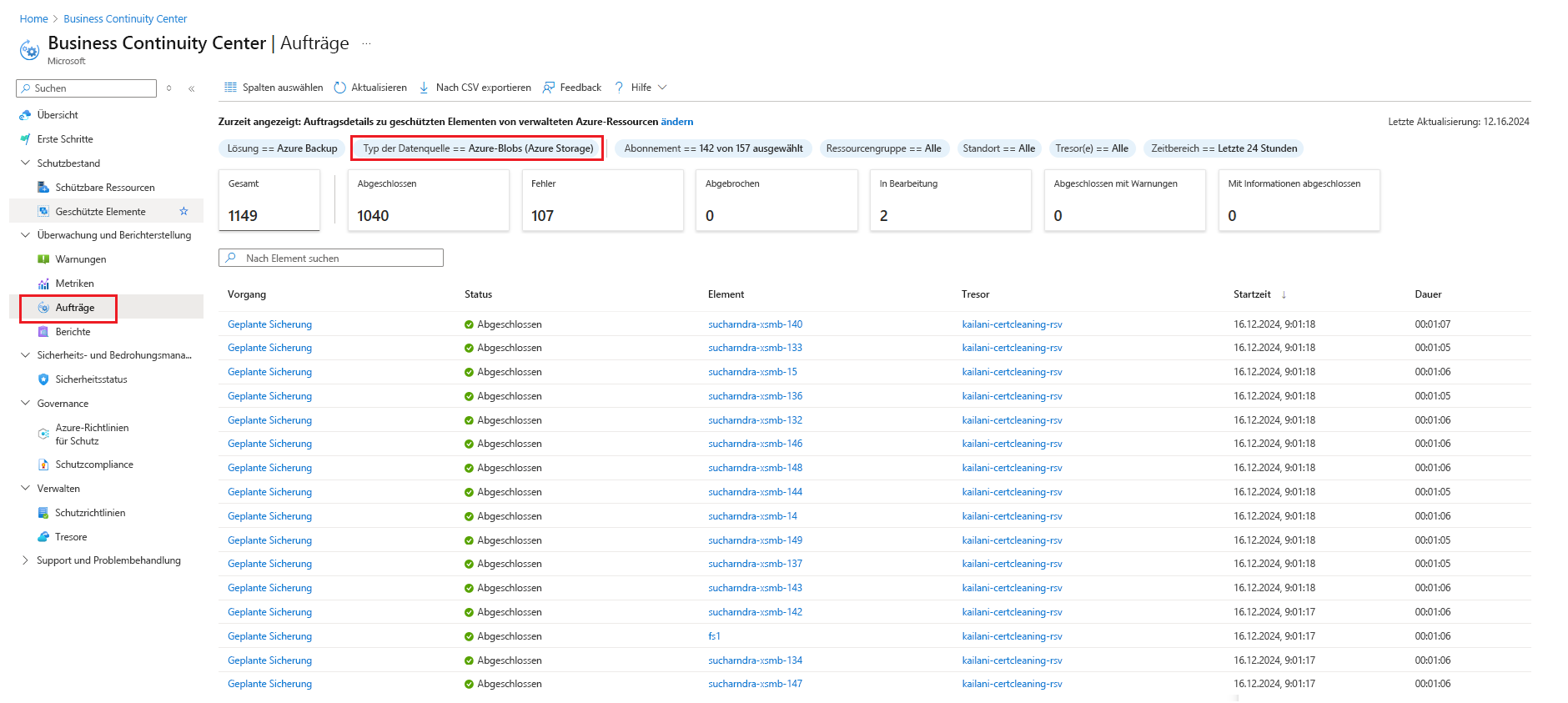
Task: Click the Metriken chart icon
Action: pos(43,284)
